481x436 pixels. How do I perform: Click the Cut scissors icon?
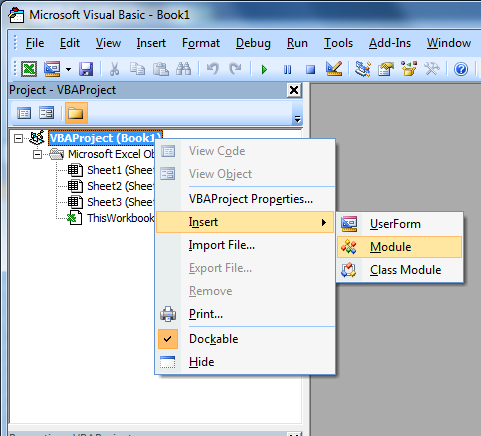(114, 69)
